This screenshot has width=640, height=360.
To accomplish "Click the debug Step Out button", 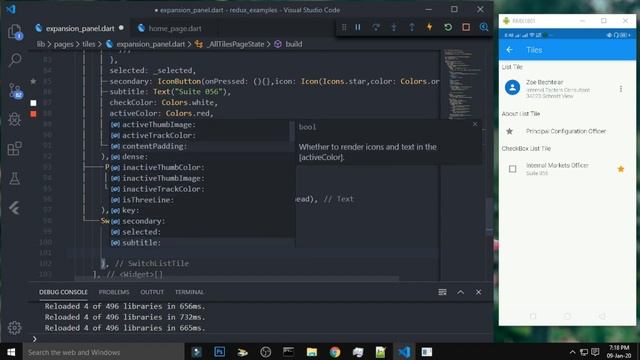I will pyautogui.click(x=412, y=27).
